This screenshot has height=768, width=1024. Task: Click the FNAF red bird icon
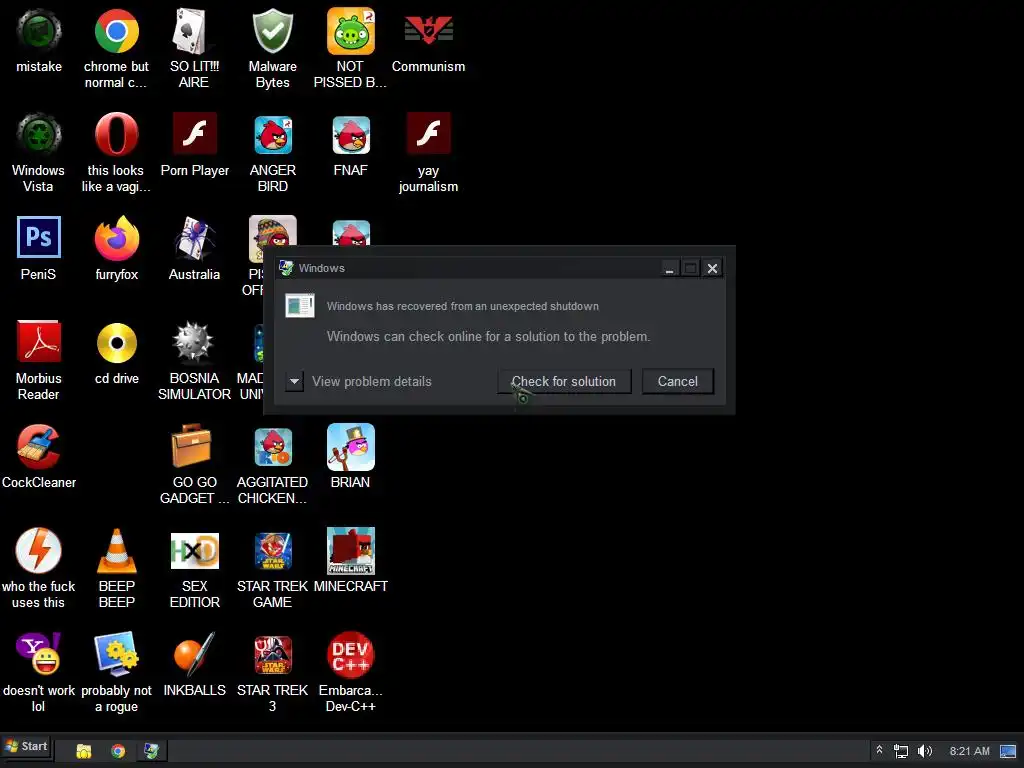(x=351, y=135)
